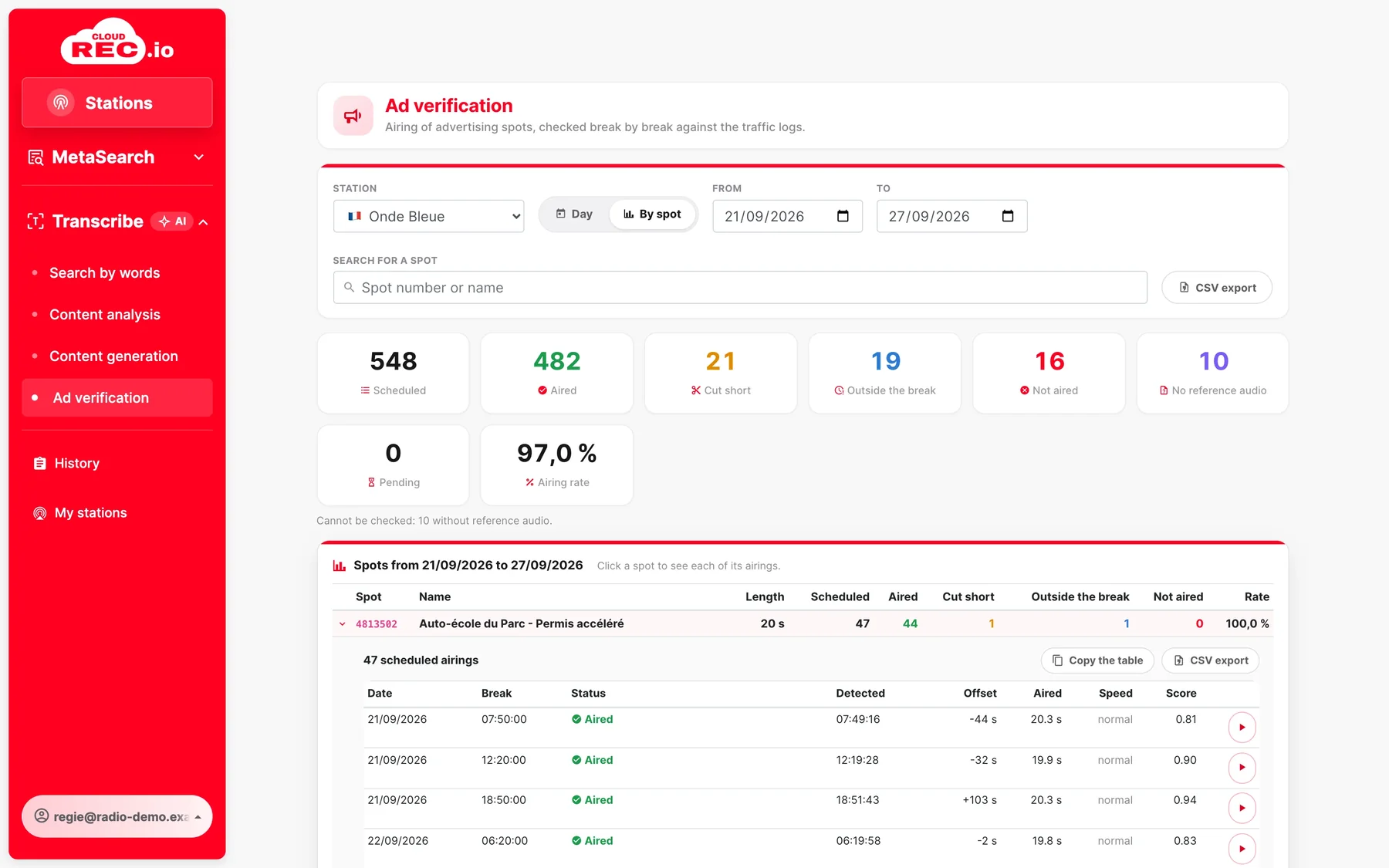1389x868 pixels.
Task: Click the From date field
Action: point(787,216)
